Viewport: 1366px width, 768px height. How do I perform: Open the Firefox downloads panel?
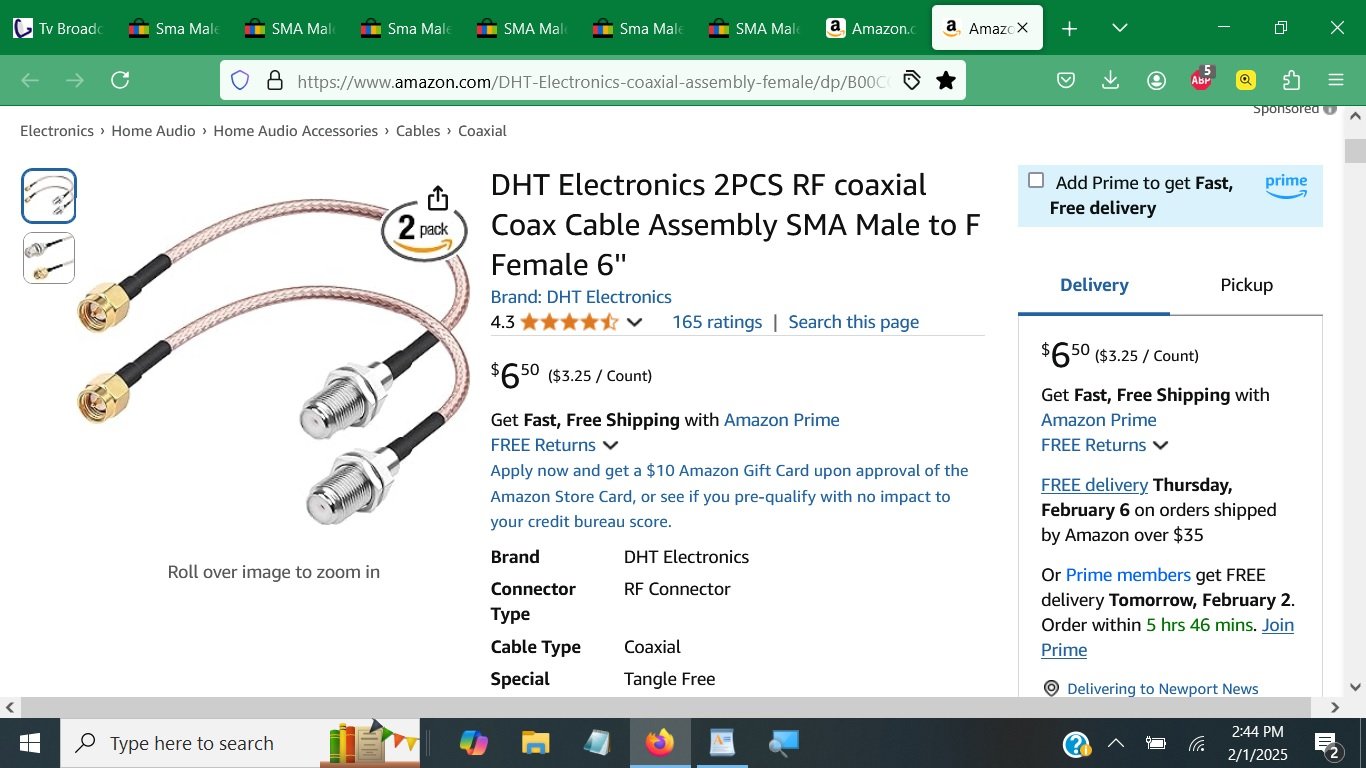tap(1111, 81)
